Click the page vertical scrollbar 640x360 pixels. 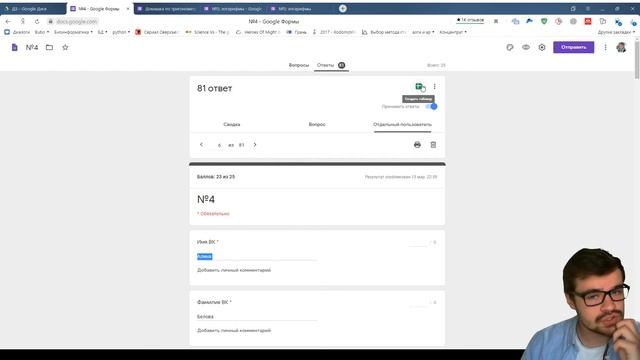tap(637, 59)
